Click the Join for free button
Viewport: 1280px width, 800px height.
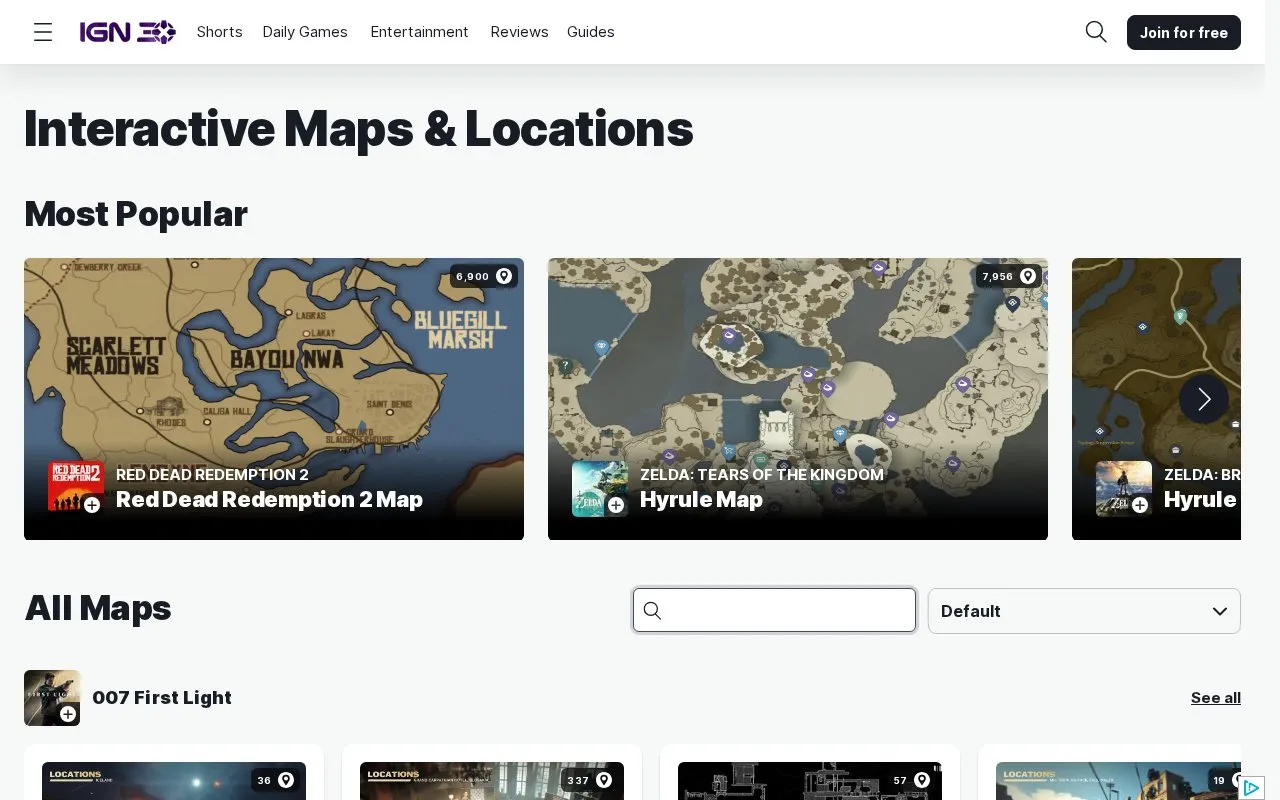[x=1184, y=32]
